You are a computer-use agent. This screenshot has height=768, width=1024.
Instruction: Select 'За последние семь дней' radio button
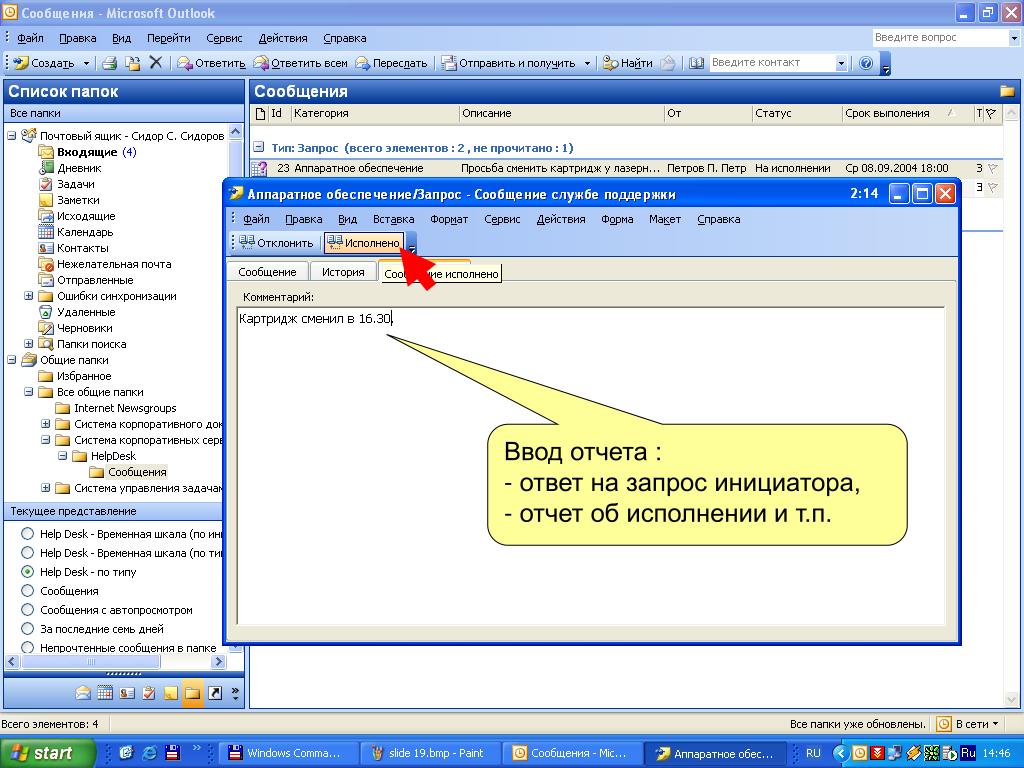[x=27, y=629]
